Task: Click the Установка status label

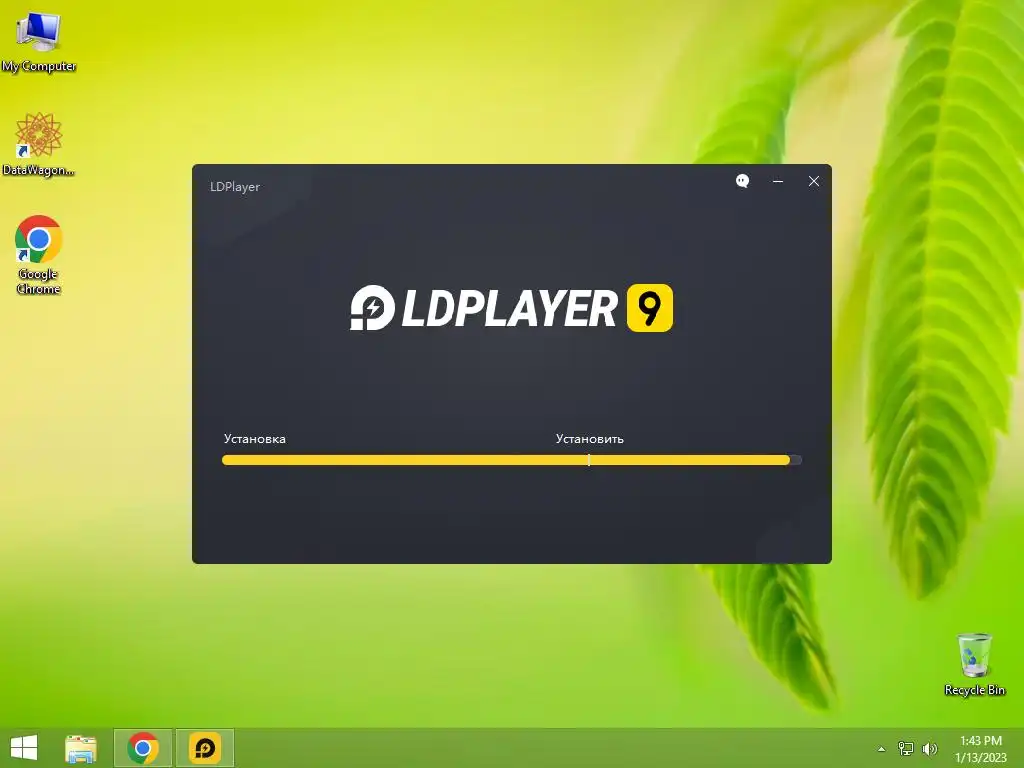Action: point(255,439)
